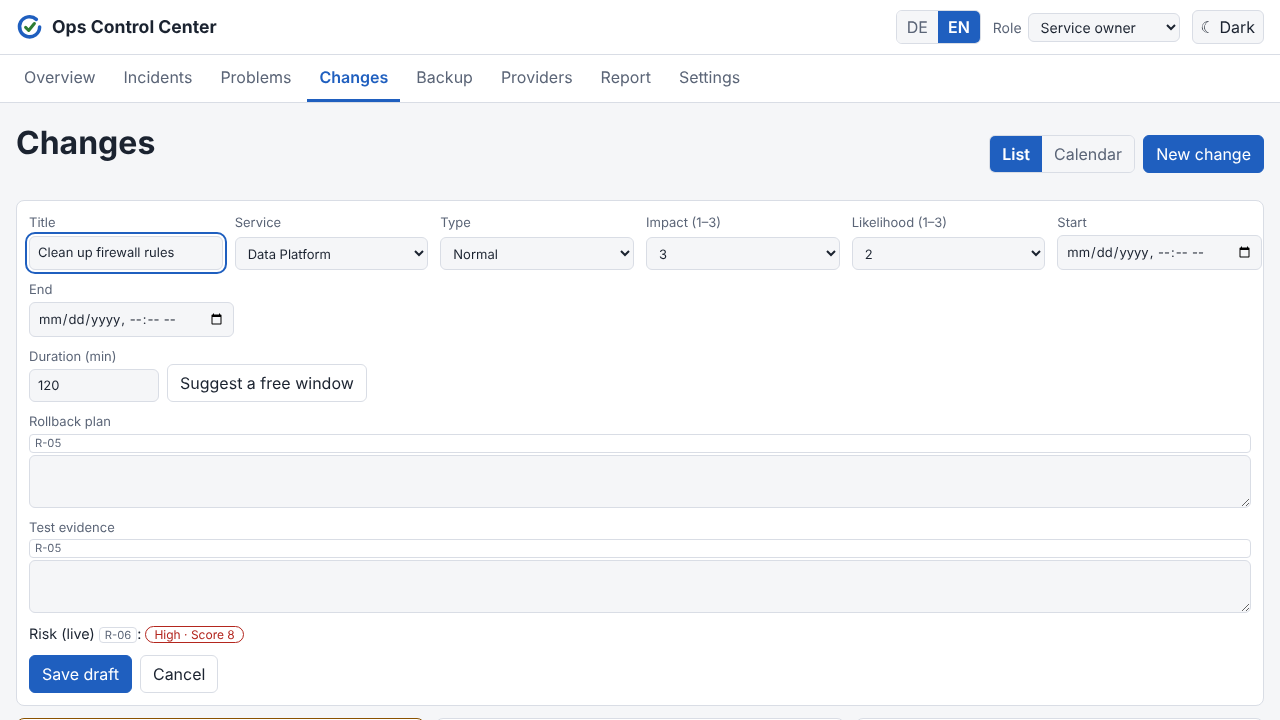The height and width of the screenshot is (720, 1280).
Task: Open the Start field calendar picker icon
Action: point(1244,253)
